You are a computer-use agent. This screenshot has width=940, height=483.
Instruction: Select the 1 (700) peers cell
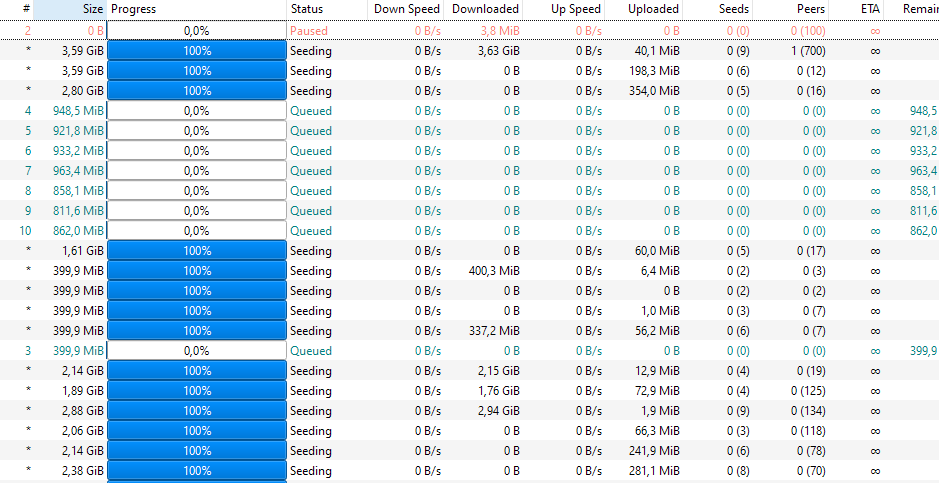coord(808,51)
